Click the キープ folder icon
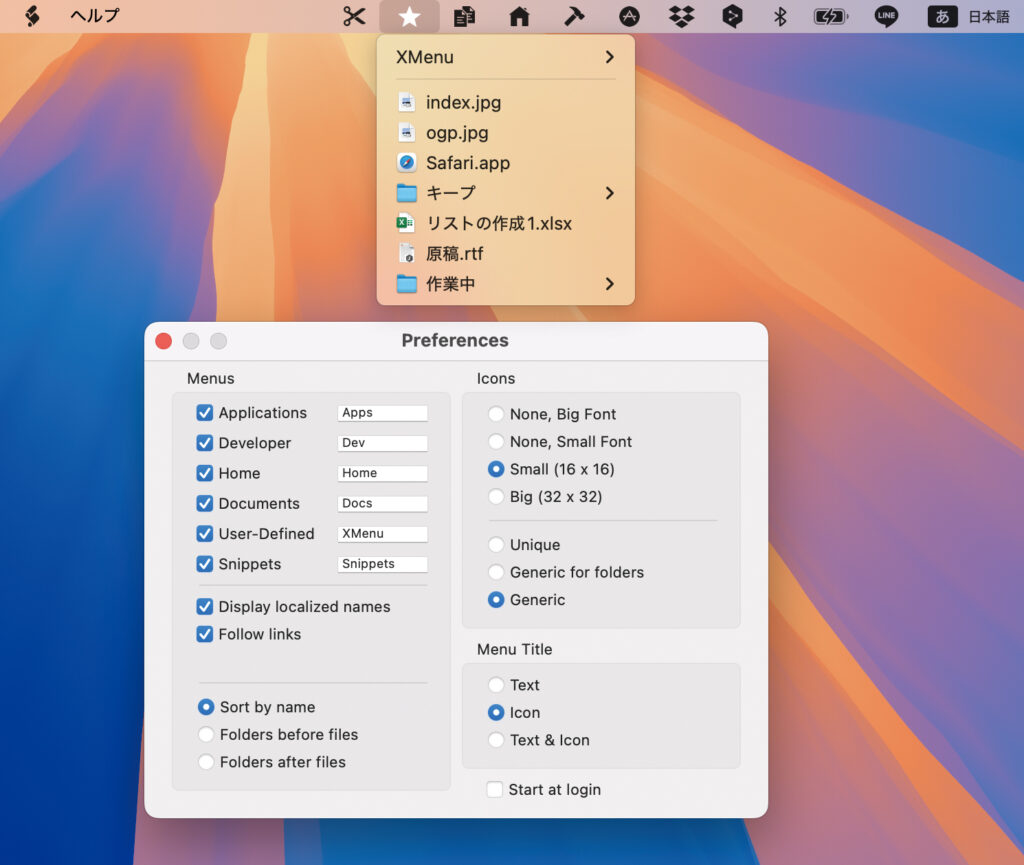Screen dimensions: 1024x865 click(406, 193)
